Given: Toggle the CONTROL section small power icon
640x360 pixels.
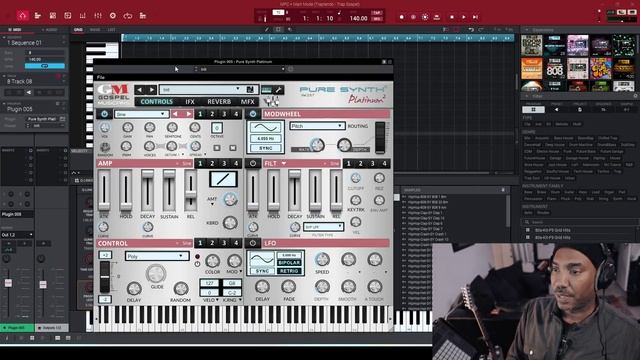Looking at the screenshot, I should (x=197, y=264).
